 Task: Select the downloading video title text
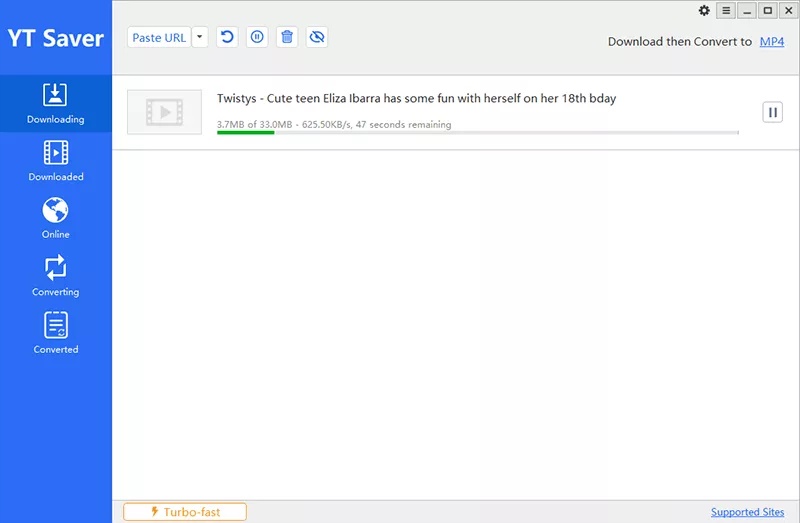pyautogui.click(x=416, y=98)
